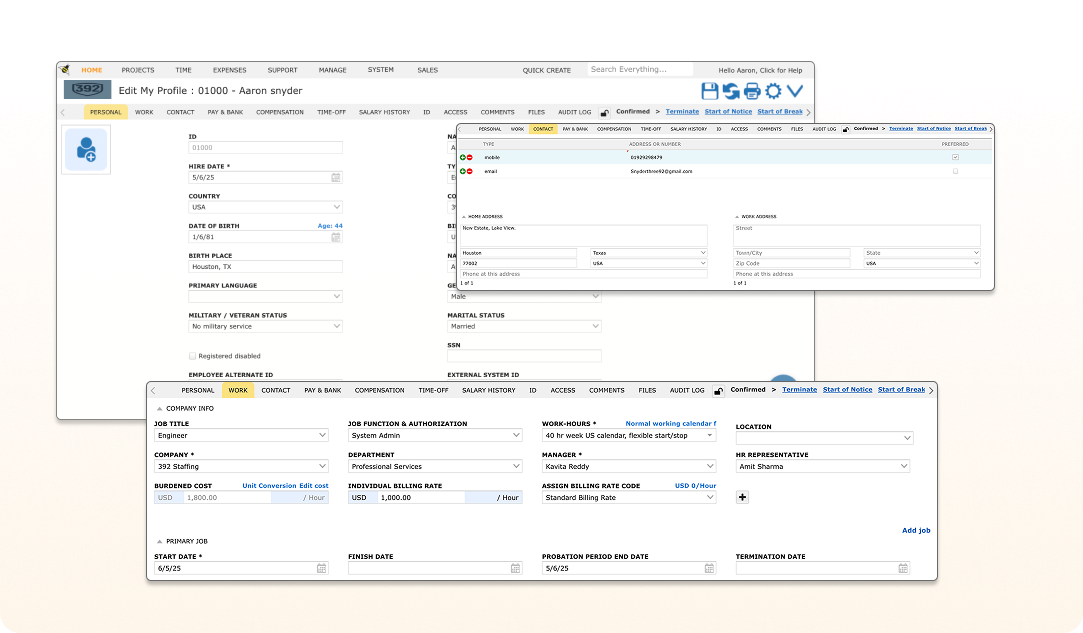Click the Add job link
Viewport: 1083px width, 633px height.
[x=916, y=531]
